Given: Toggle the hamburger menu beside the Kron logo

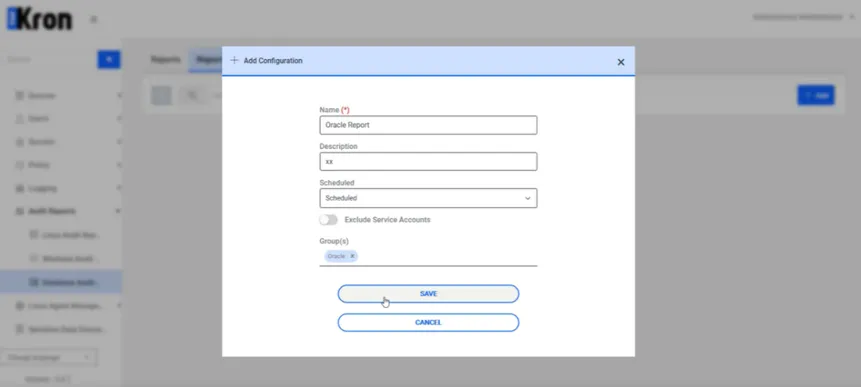Looking at the screenshot, I should (x=93, y=20).
